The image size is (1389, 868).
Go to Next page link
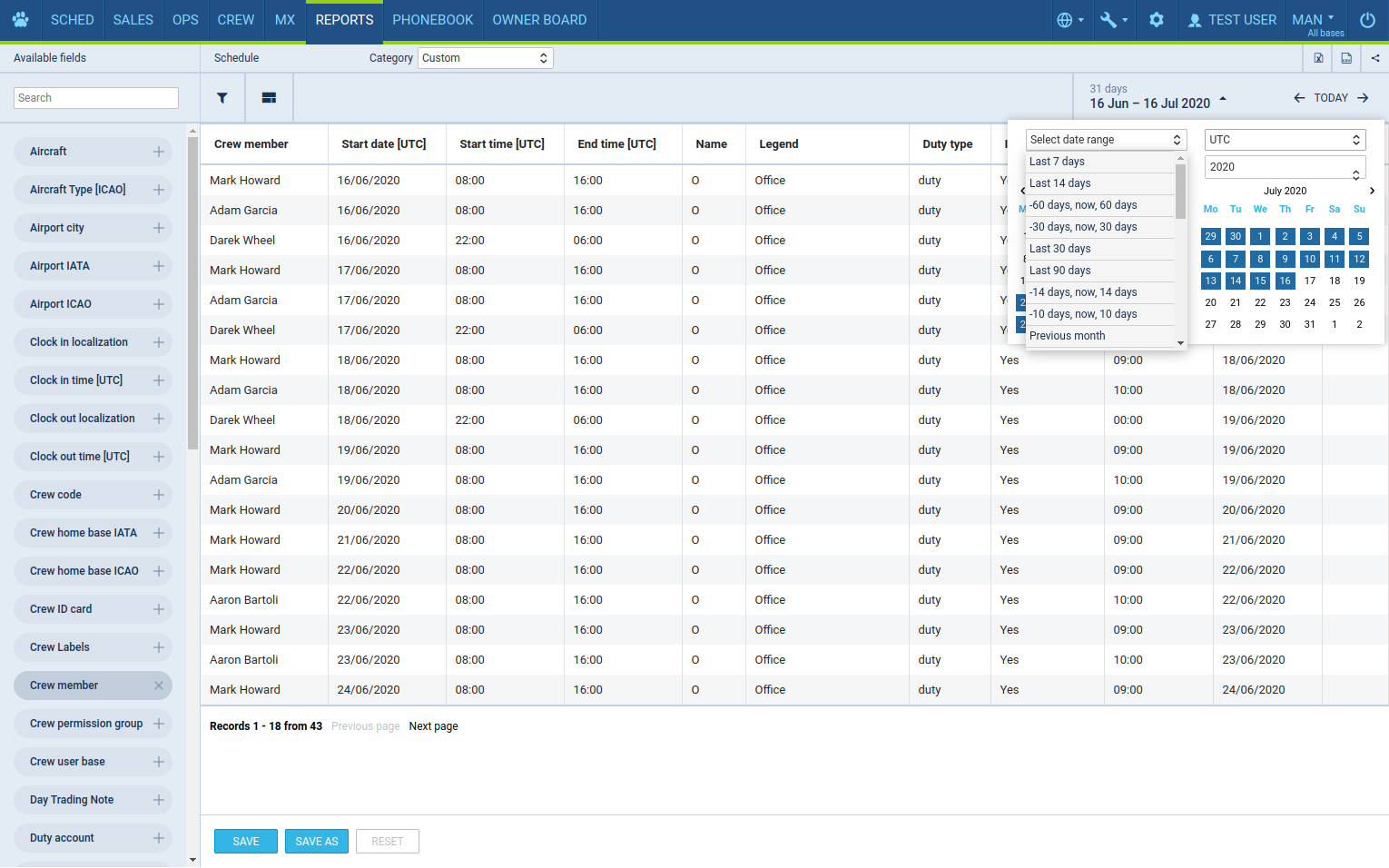433,726
